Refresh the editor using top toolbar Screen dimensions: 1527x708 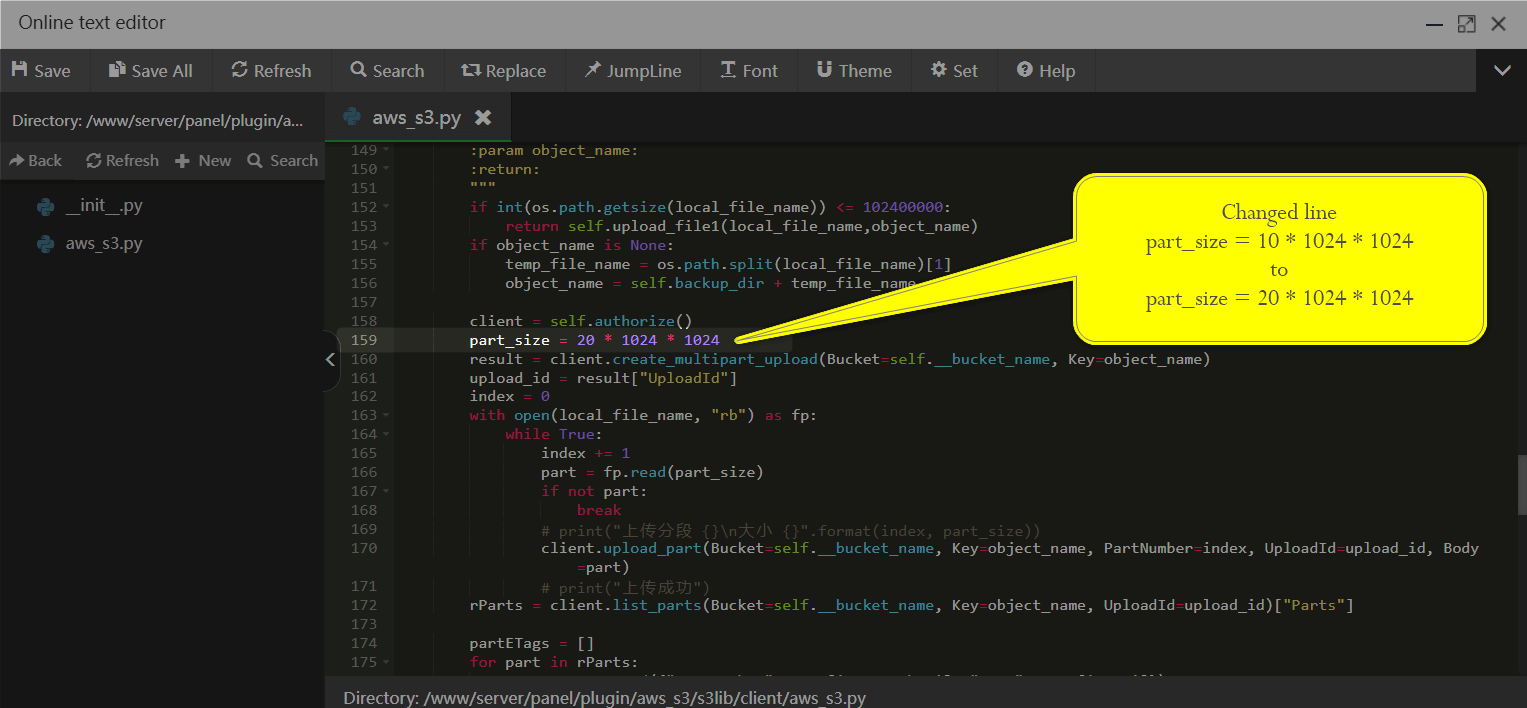(x=271, y=71)
